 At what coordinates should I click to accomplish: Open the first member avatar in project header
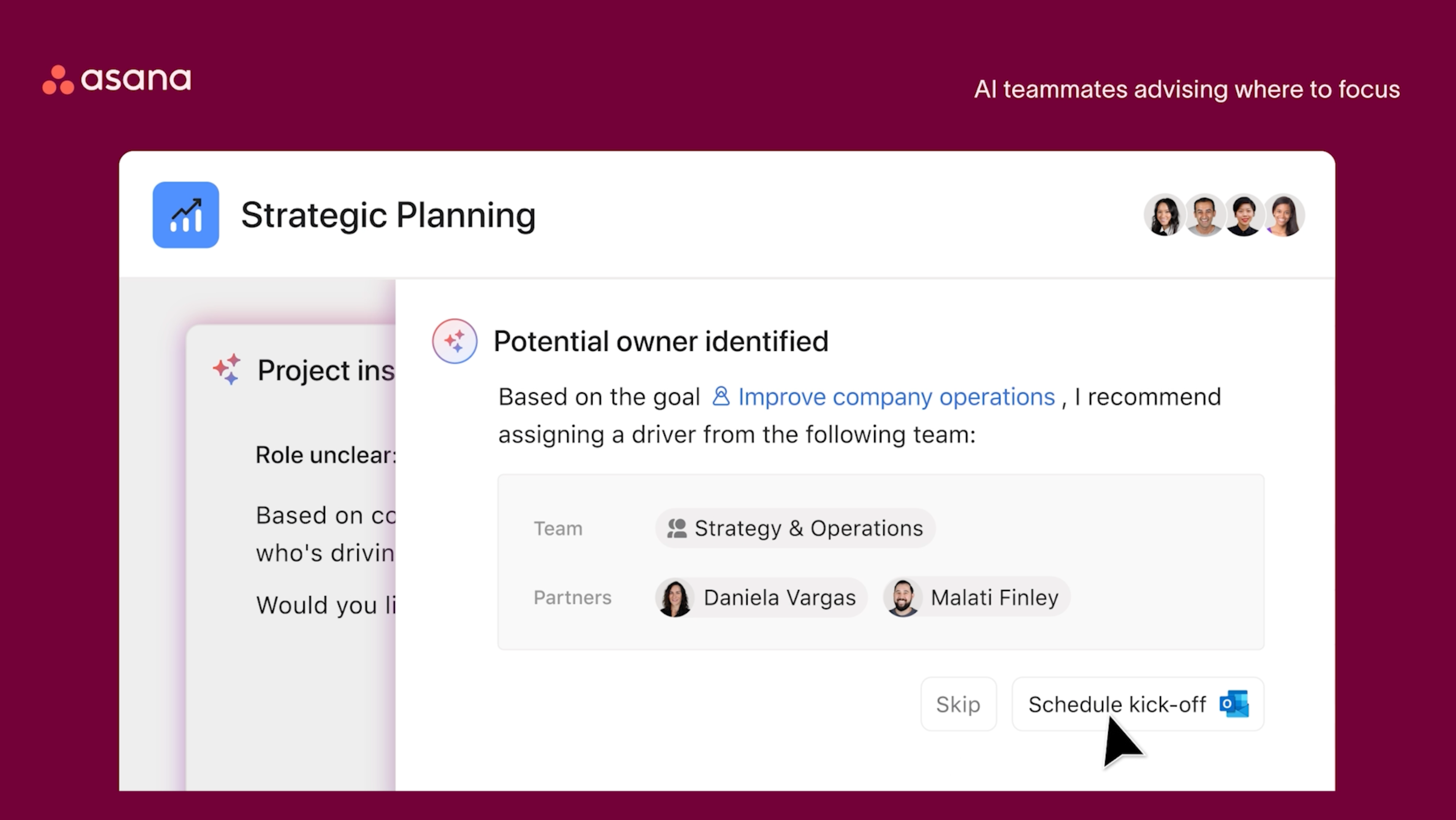point(1164,215)
